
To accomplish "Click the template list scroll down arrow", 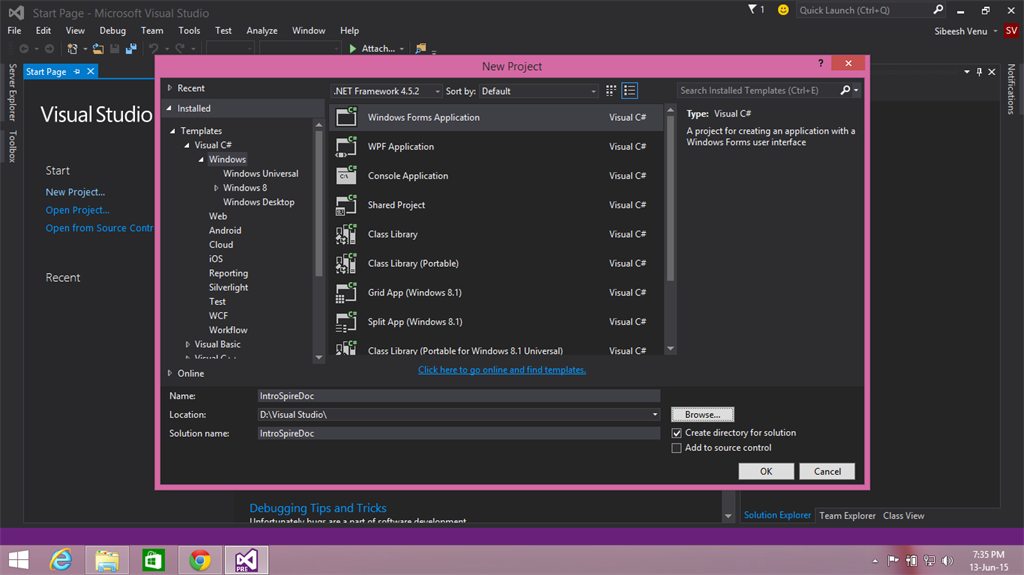I will click(x=670, y=349).
